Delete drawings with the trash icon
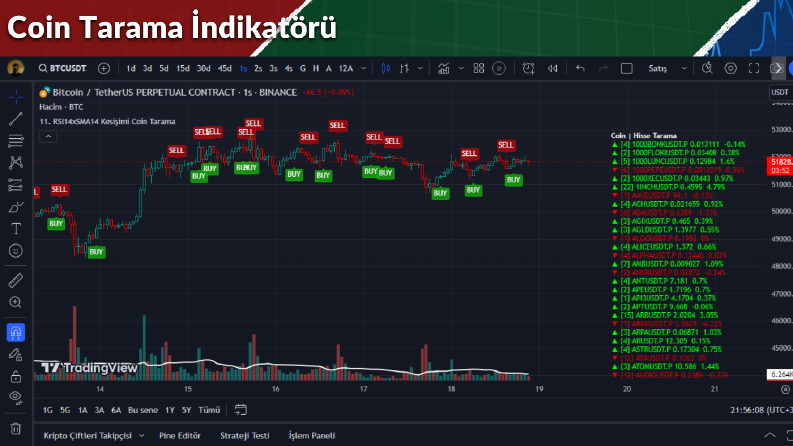 (16, 428)
